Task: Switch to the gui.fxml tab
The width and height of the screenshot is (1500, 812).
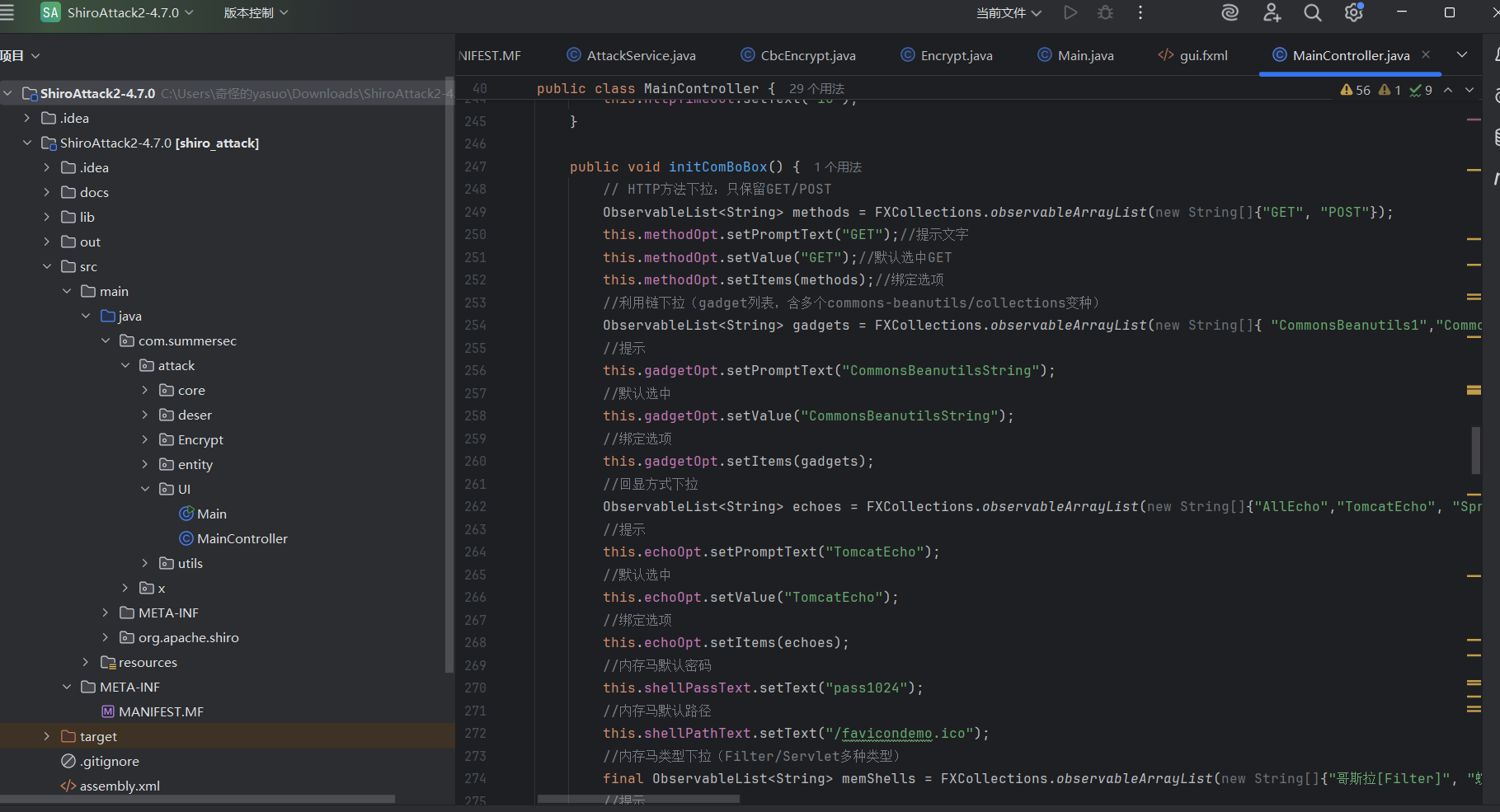Action: (1203, 55)
